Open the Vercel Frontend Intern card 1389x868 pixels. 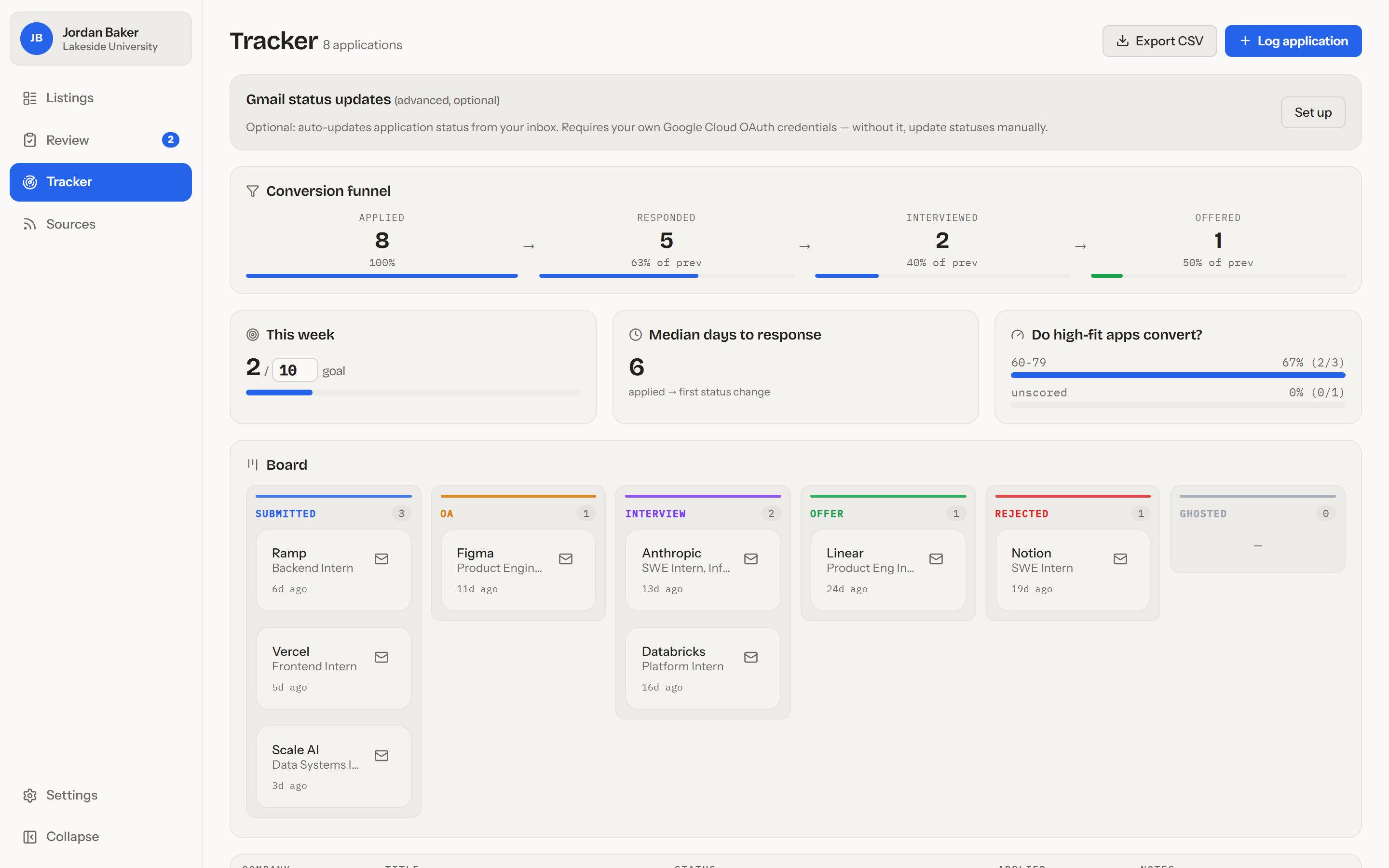(x=333, y=668)
